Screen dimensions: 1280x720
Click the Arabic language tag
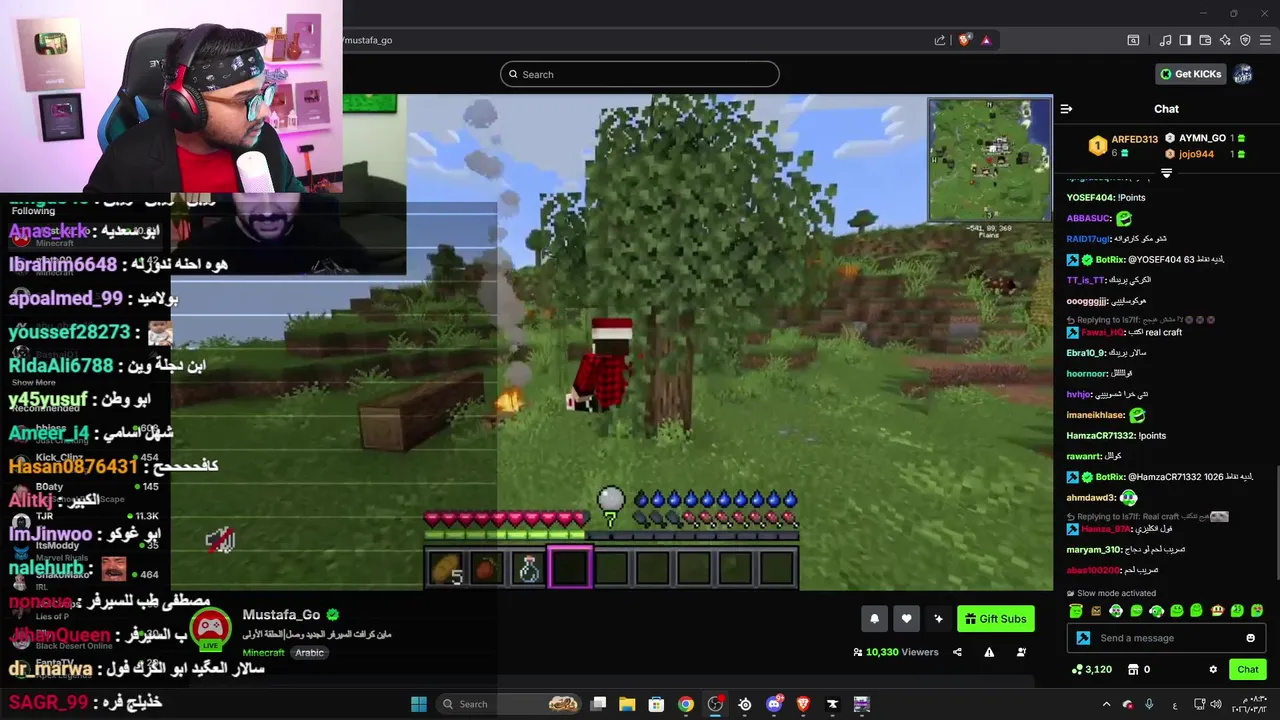(309, 652)
